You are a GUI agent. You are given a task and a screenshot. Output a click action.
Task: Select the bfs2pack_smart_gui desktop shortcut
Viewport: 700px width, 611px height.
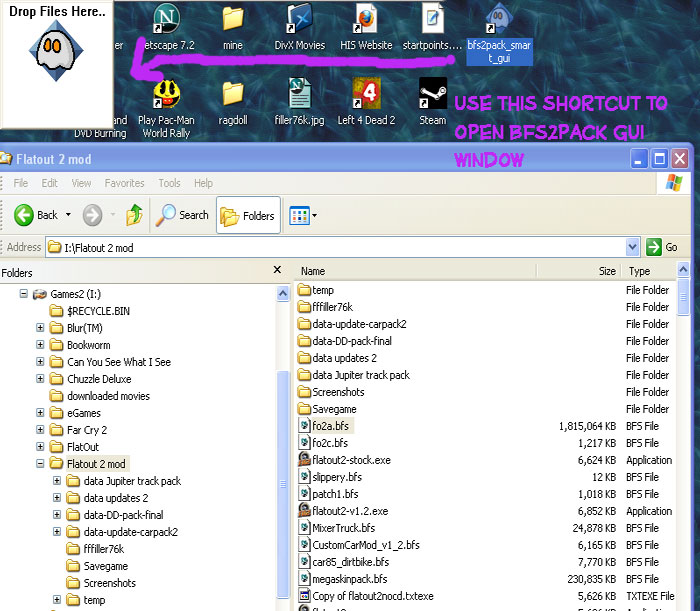click(x=499, y=33)
